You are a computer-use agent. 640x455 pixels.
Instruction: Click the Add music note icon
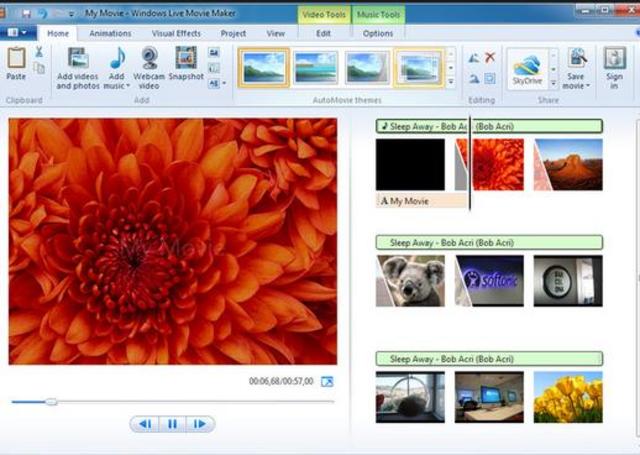click(118, 58)
